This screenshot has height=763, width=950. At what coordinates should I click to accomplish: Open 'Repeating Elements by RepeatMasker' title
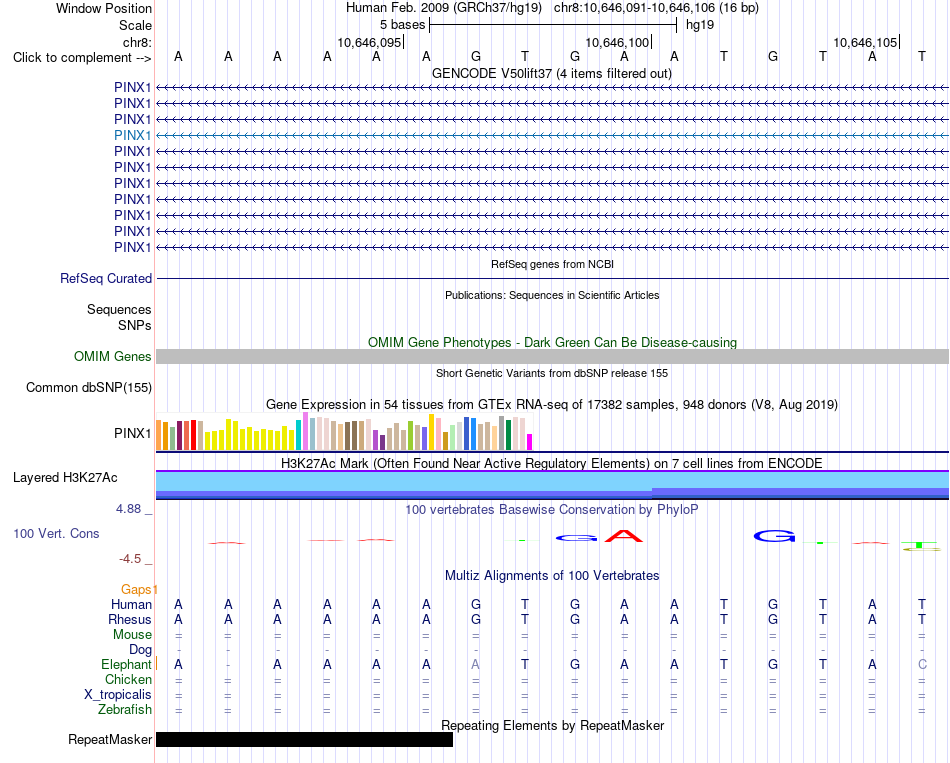[x=552, y=726]
